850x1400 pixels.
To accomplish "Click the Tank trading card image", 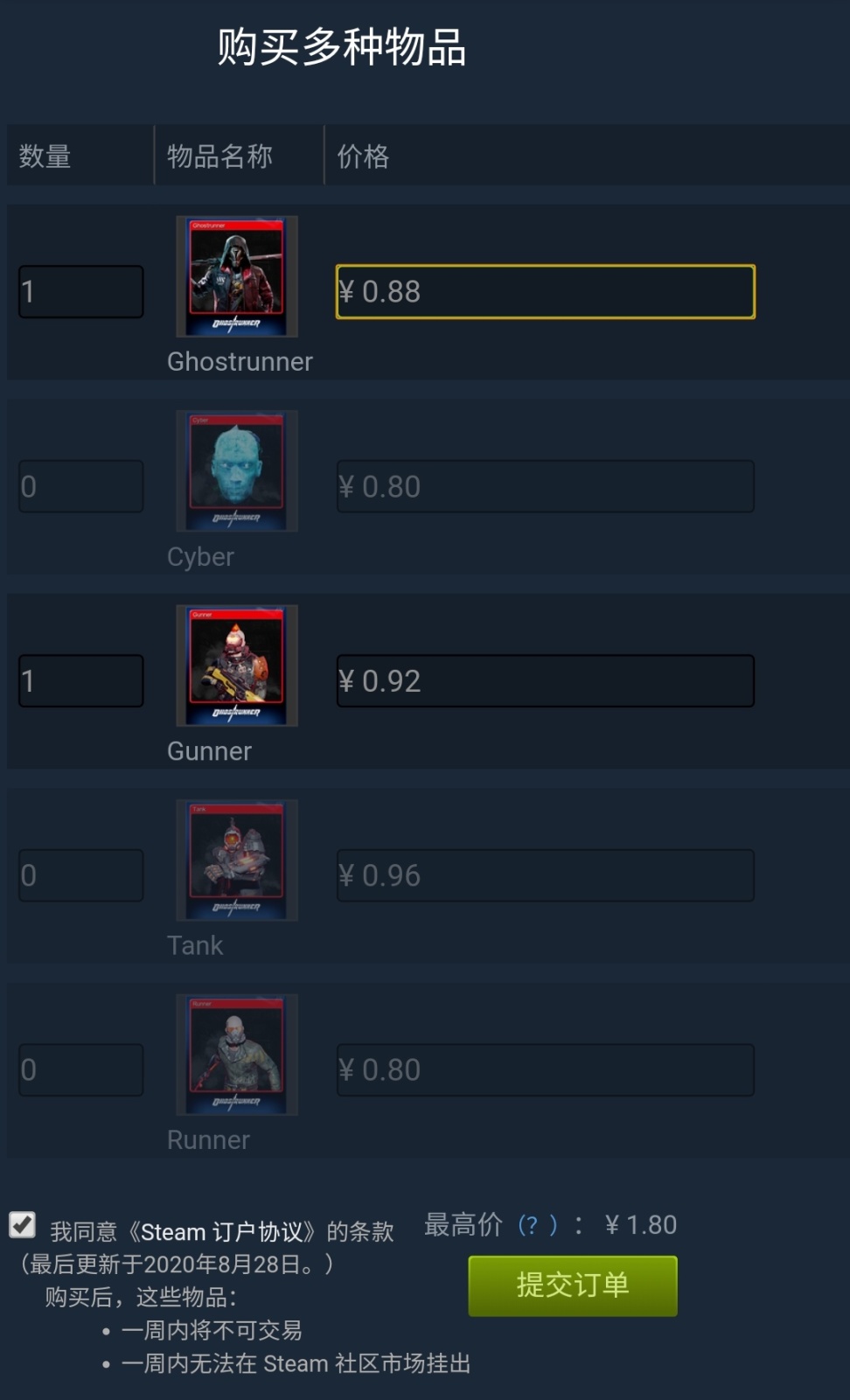I will 237,860.
